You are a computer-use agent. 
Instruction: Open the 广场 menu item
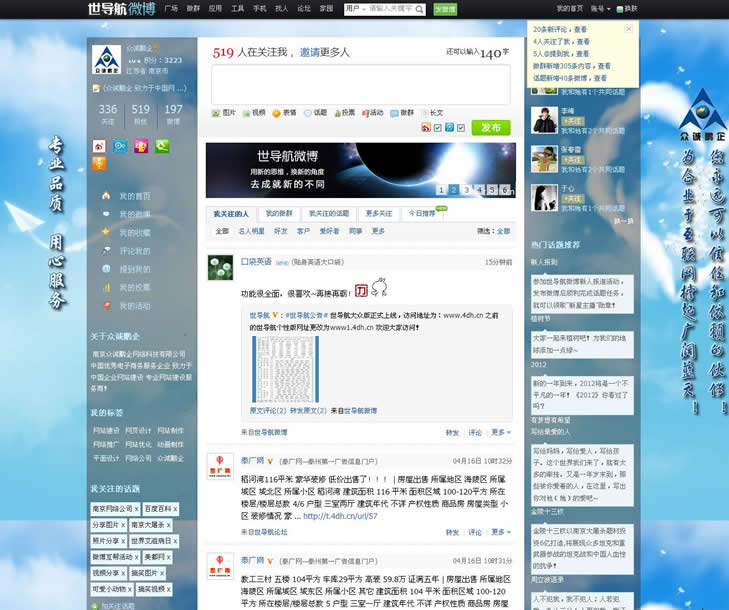tap(171, 9)
